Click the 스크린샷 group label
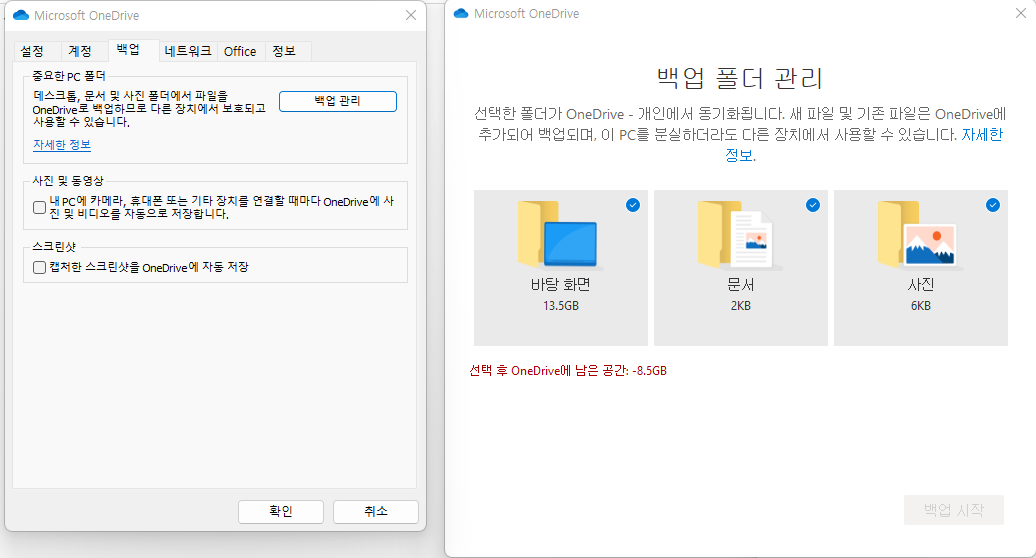This screenshot has height=558, width=1036. pos(54,247)
